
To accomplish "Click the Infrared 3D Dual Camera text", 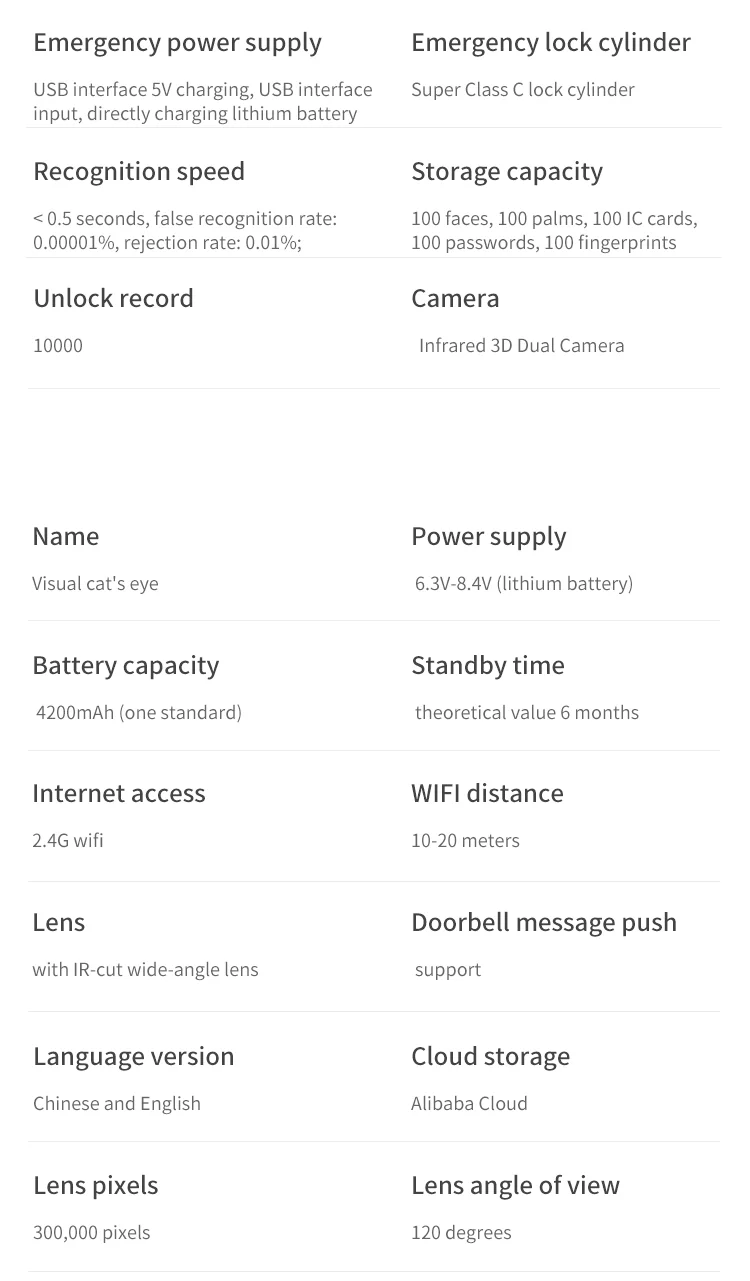I will [522, 346].
